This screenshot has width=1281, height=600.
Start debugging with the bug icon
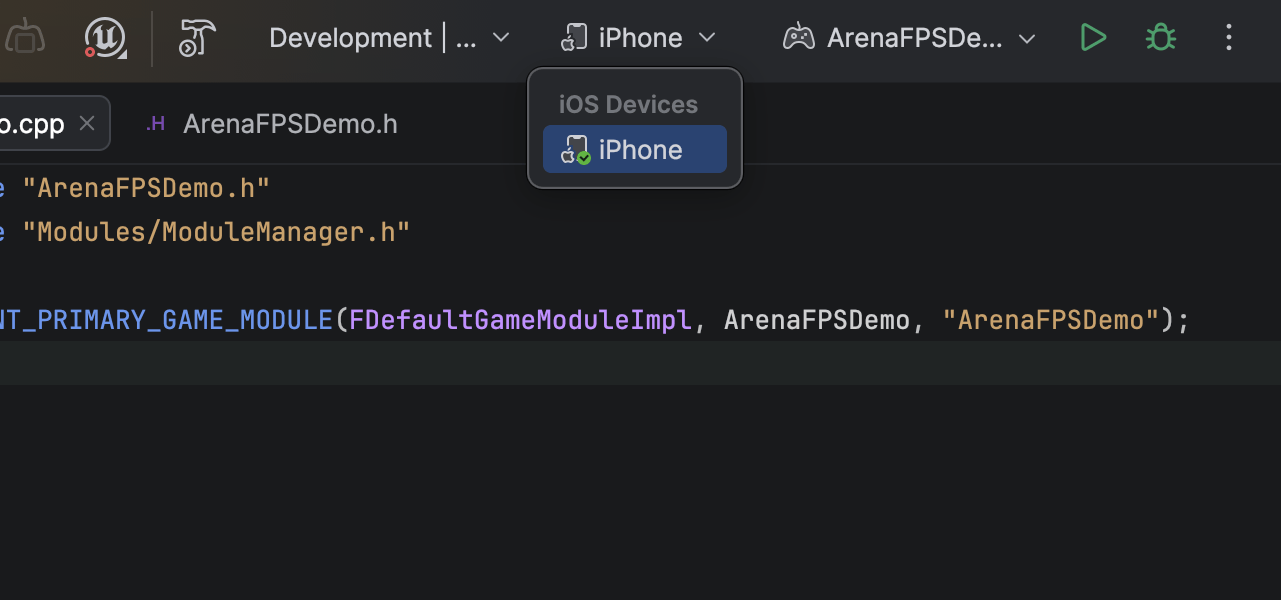(1160, 38)
